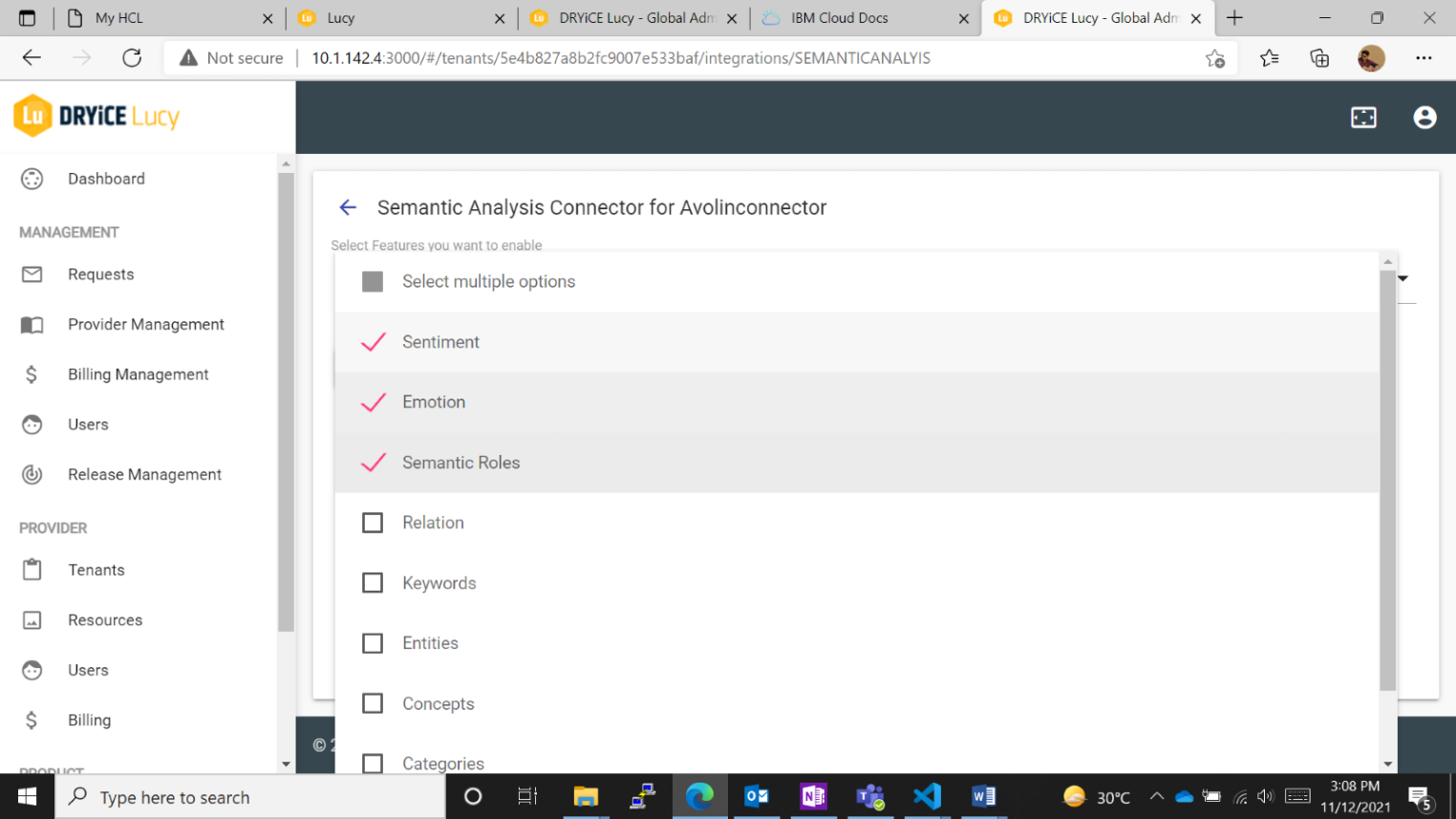Open the Windows Start menu
Image resolution: width=1456 pixels, height=819 pixels.
click(27, 796)
